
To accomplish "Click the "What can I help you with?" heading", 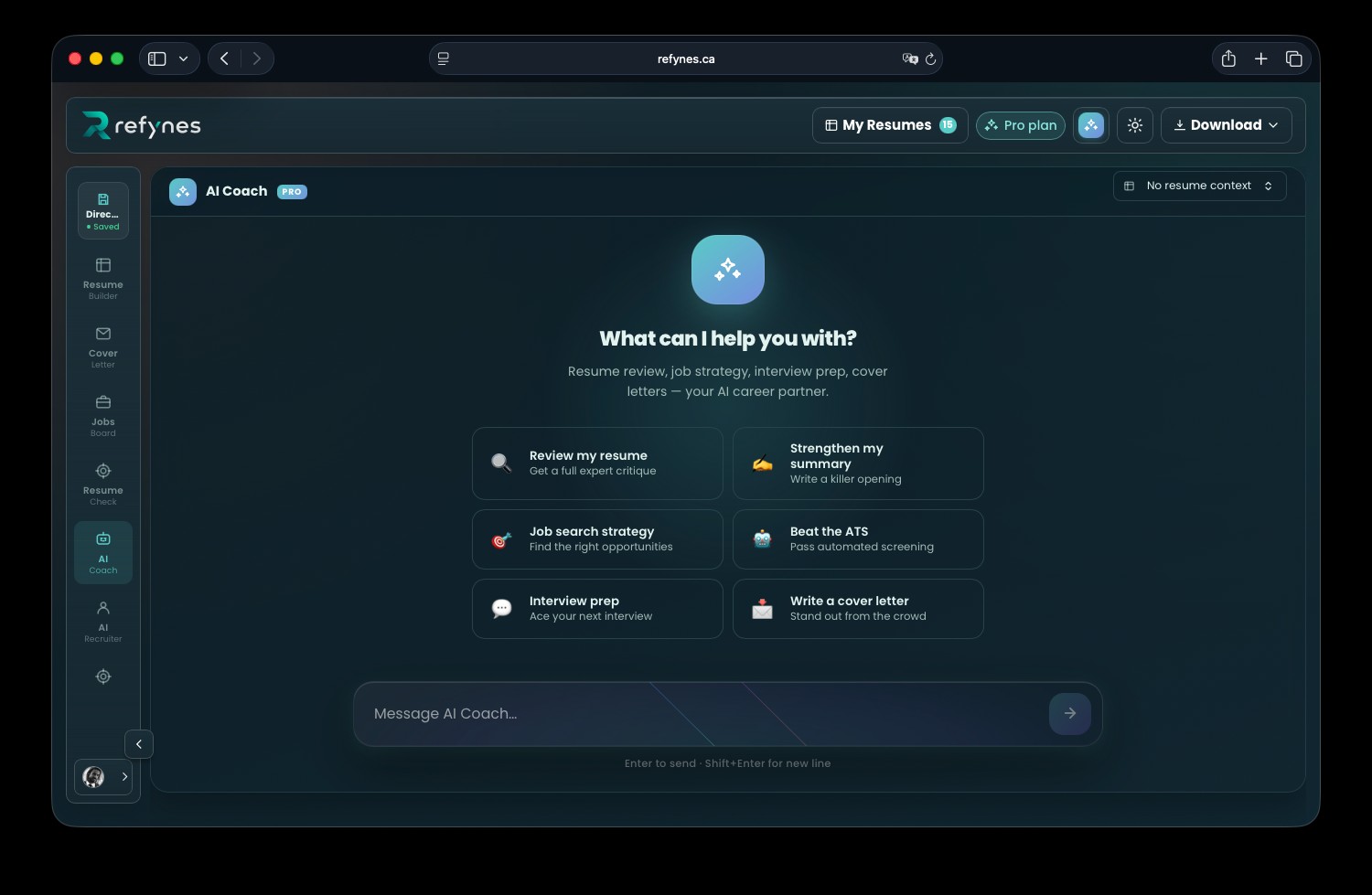I will click(728, 338).
